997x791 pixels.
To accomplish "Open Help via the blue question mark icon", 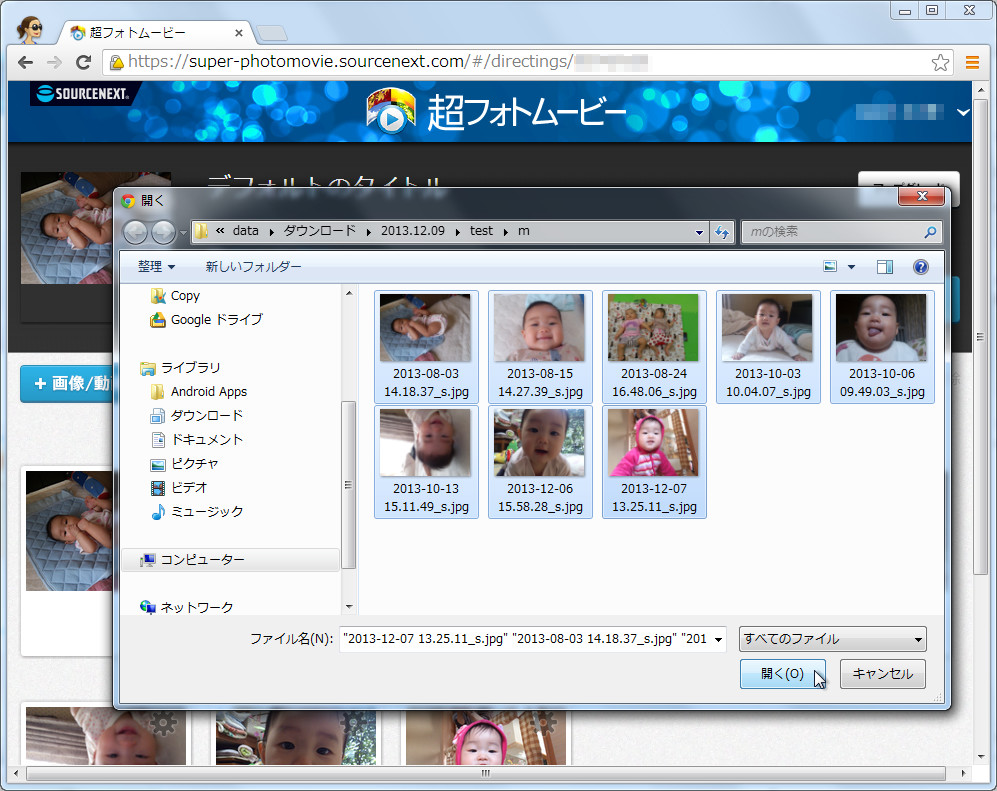I will click(920, 267).
